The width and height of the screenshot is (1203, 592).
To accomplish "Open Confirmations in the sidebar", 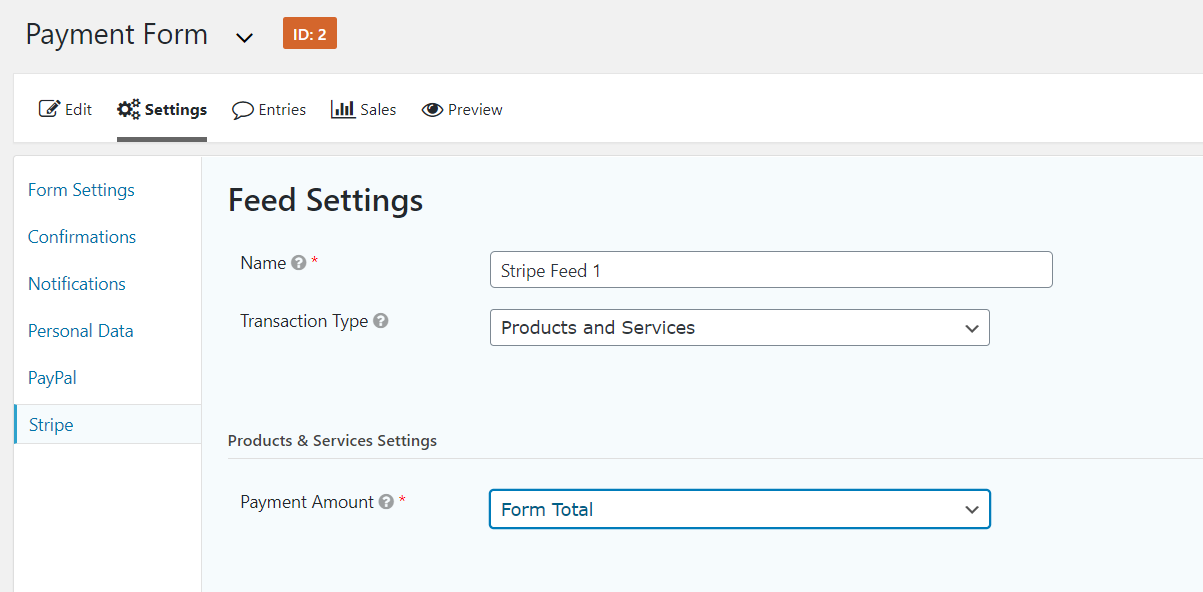I will [x=82, y=237].
